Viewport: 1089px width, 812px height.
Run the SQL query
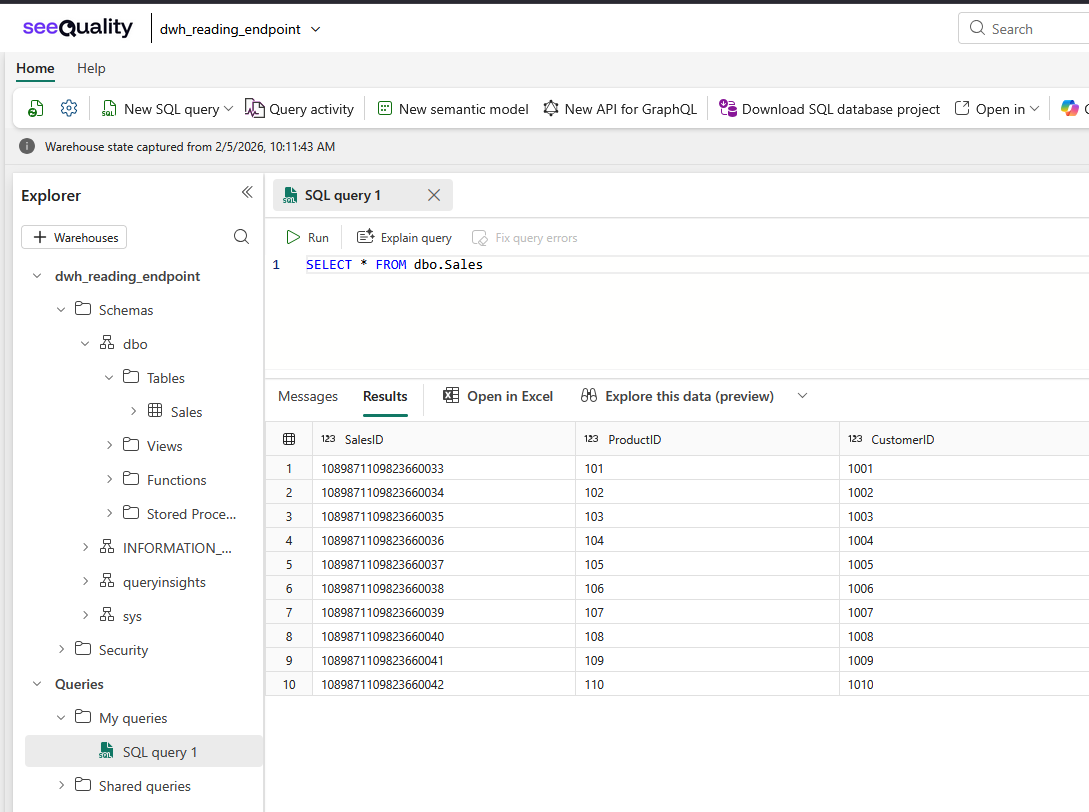pyautogui.click(x=307, y=237)
